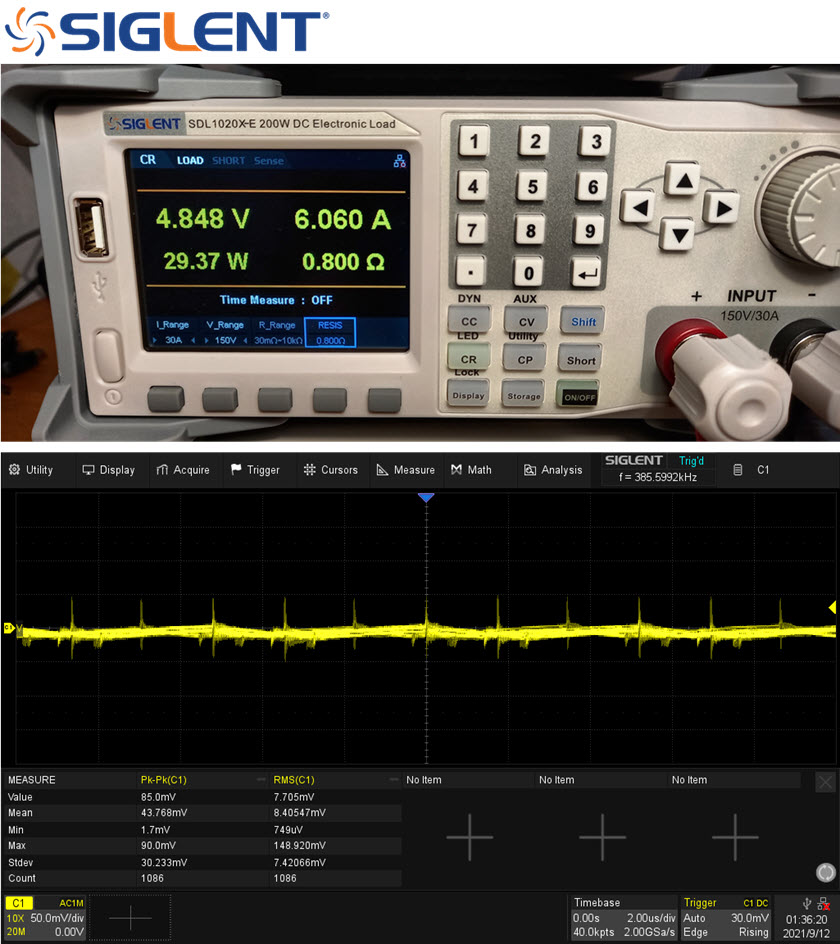
Task: Open the Math menu
Action: [x=471, y=470]
